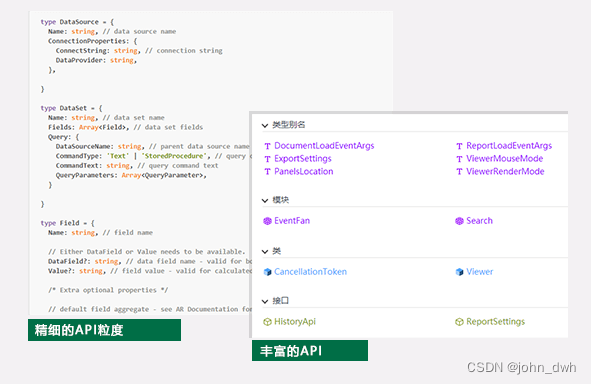This screenshot has height=384, width=591.
Task: Click the 'DataProvider: string,' code line
Action: (x=96, y=60)
